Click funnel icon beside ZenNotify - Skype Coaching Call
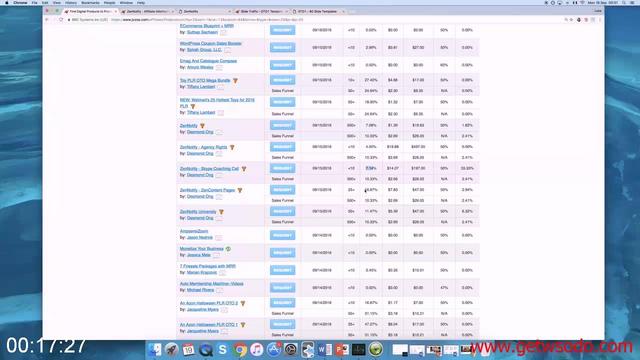The image size is (640, 360). click(244, 169)
